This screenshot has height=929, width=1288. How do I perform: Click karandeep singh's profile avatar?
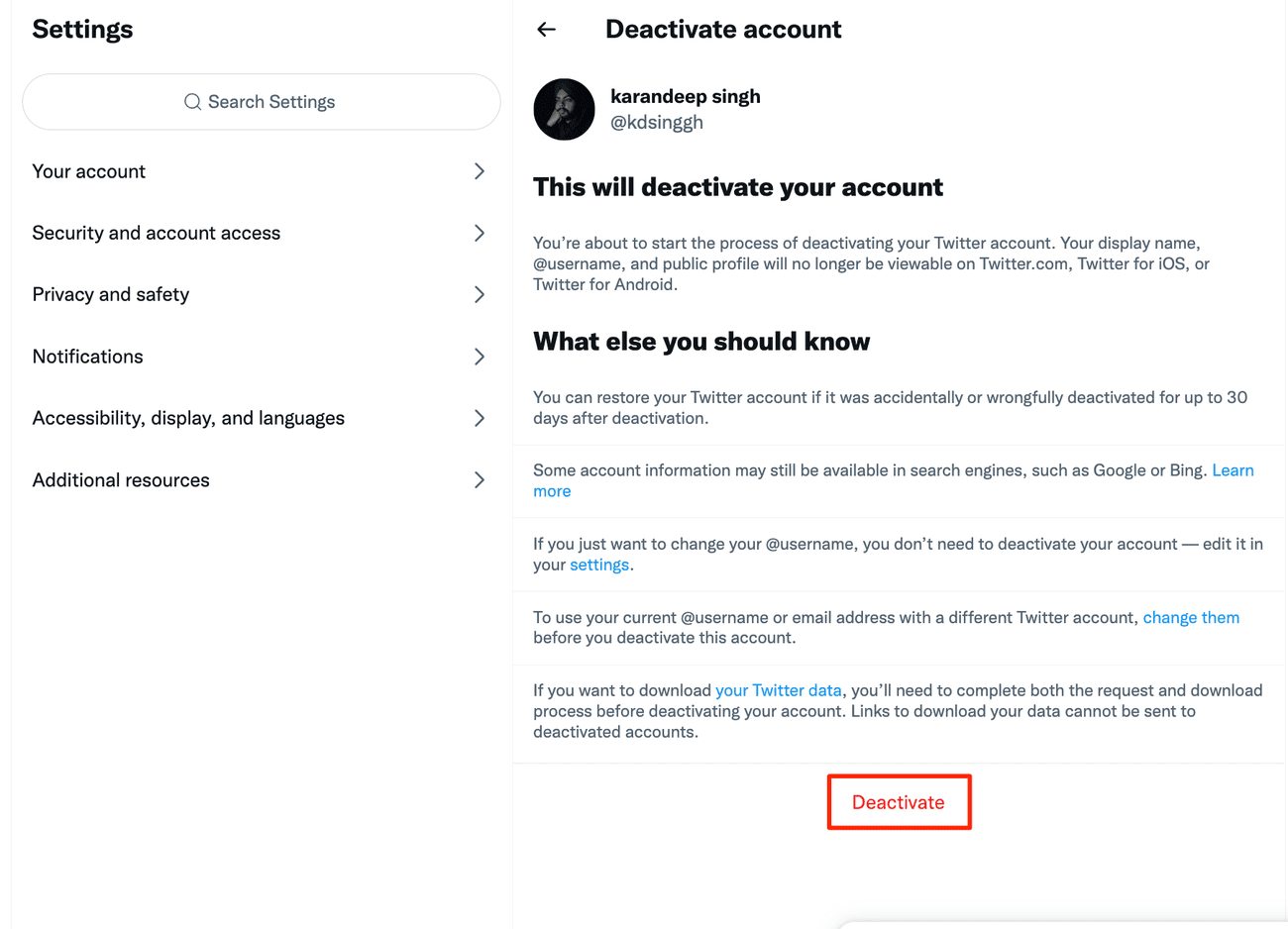[564, 110]
